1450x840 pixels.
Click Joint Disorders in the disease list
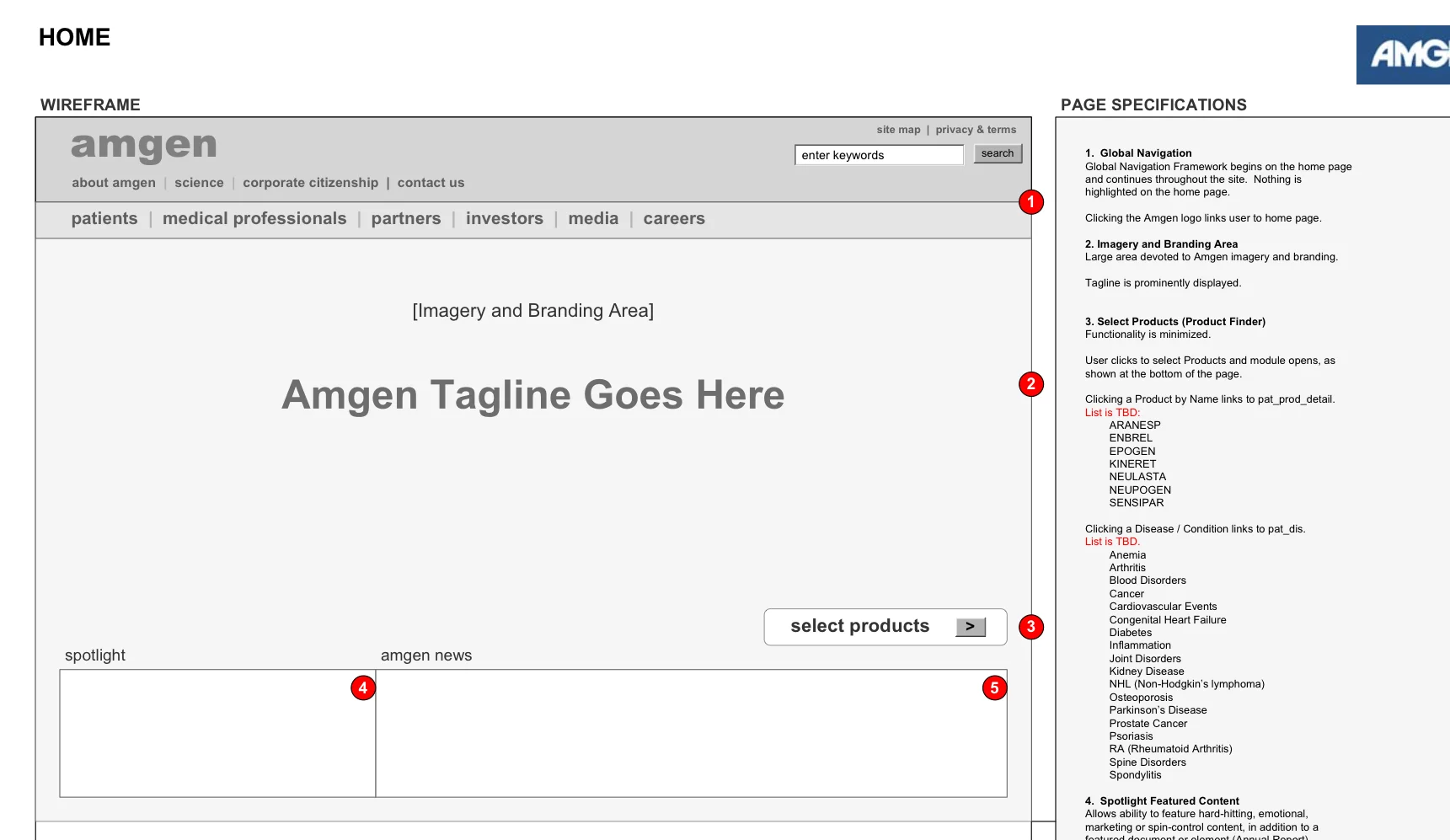(x=1145, y=659)
